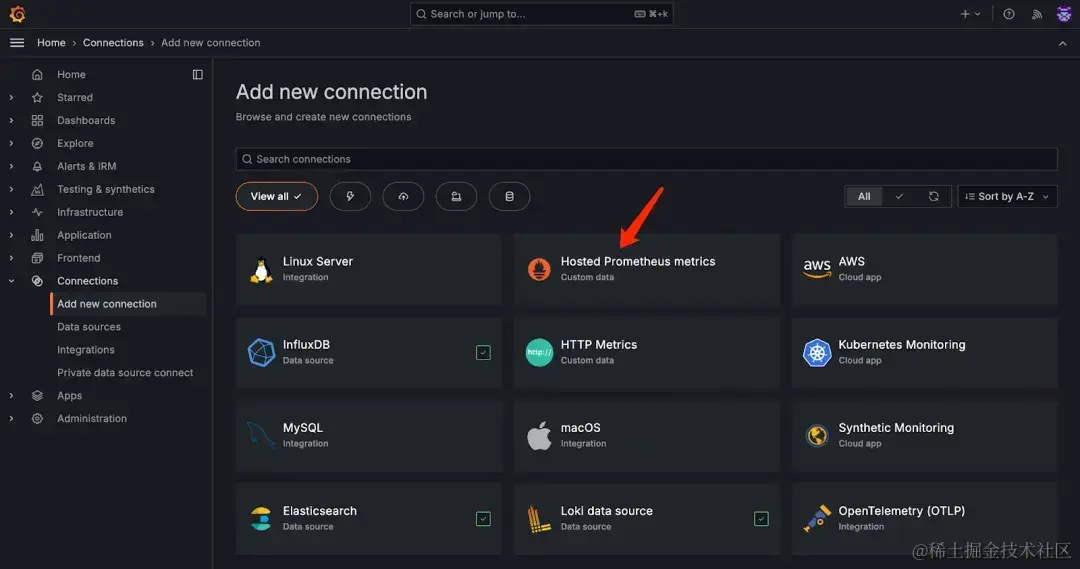
Task: Open the HTTP Metrics card
Action: (x=647, y=353)
